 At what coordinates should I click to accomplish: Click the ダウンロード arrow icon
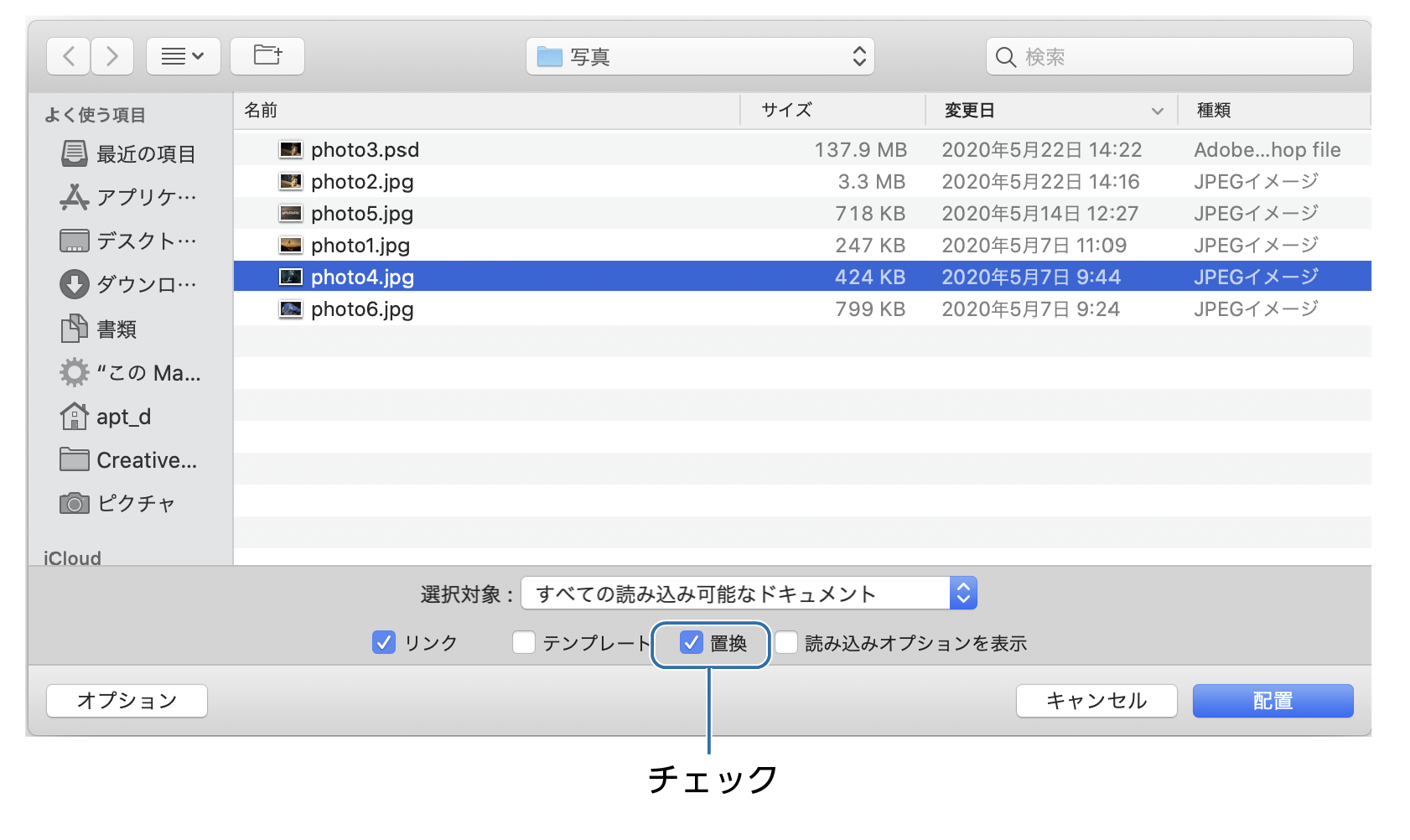pyautogui.click(x=75, y=284)
